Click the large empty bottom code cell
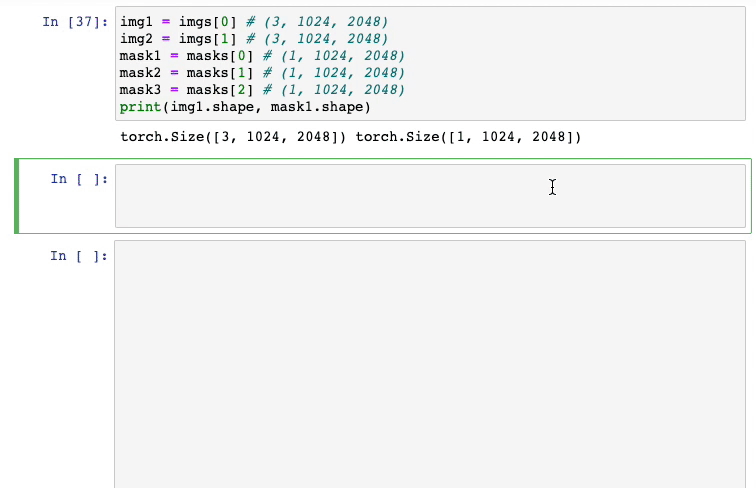Viewport: 756px width, 488px height. pos(430,365)
